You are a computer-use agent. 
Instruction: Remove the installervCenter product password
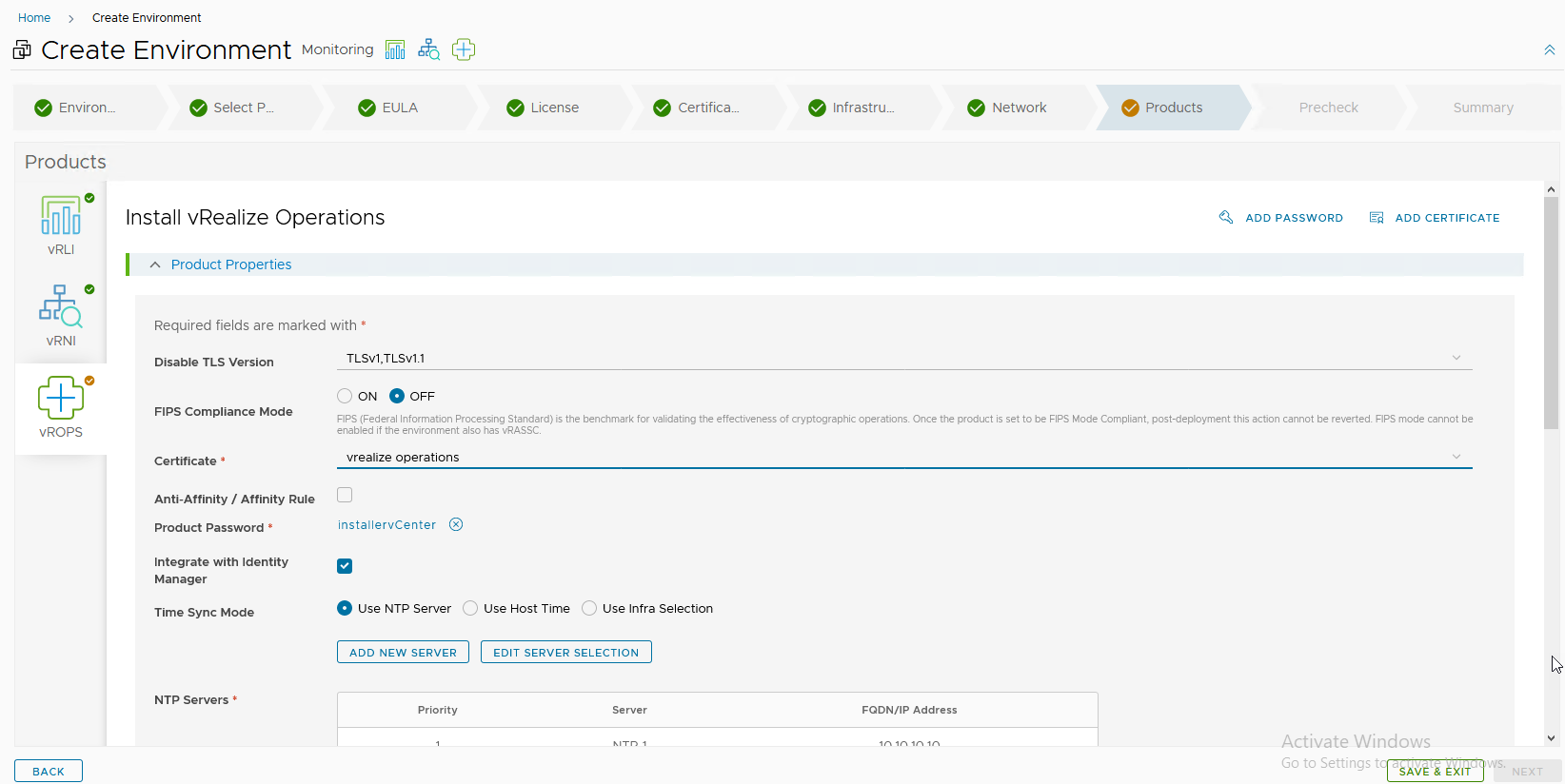(x=456, y=525)
